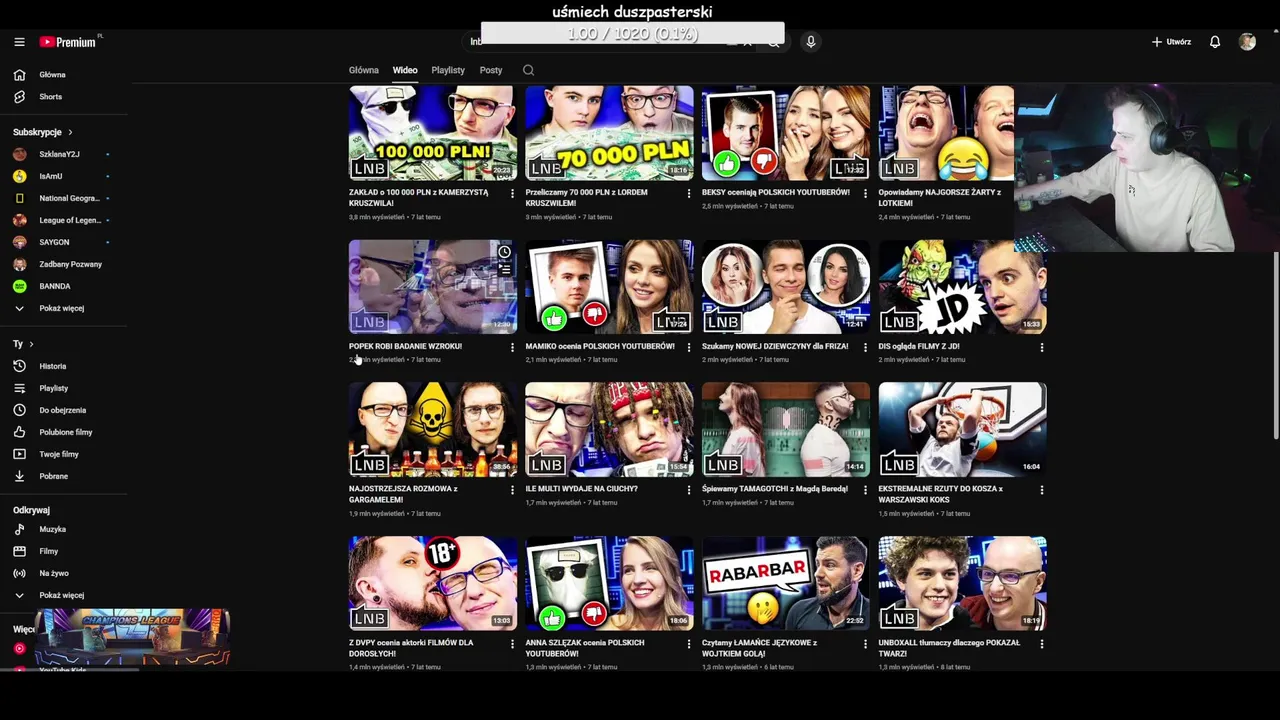Click the channel search magnifier icon

tap(528, 70)
